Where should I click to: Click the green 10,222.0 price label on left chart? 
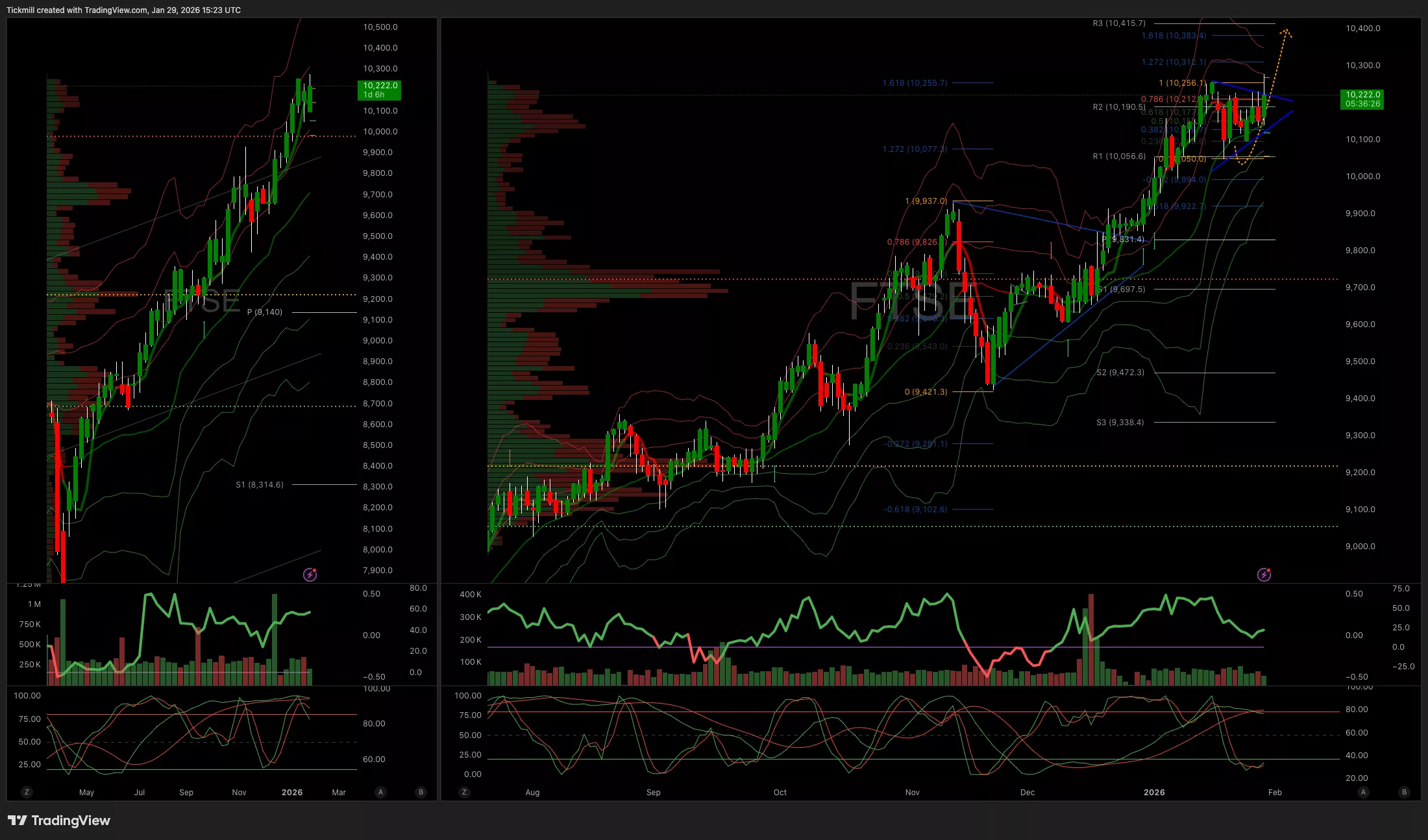380,90
